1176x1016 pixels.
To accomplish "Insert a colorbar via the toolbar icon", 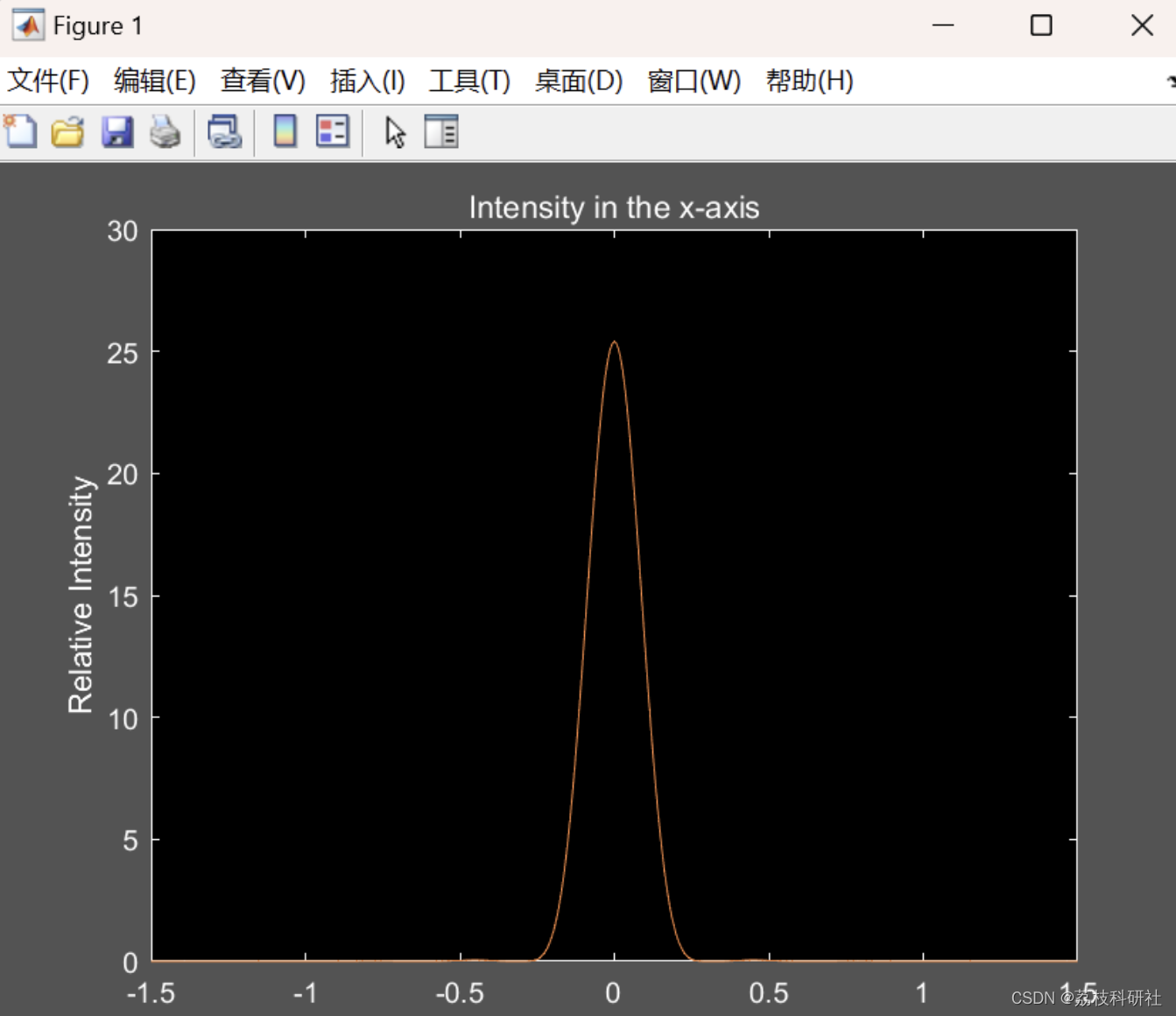I will point(285,131).
